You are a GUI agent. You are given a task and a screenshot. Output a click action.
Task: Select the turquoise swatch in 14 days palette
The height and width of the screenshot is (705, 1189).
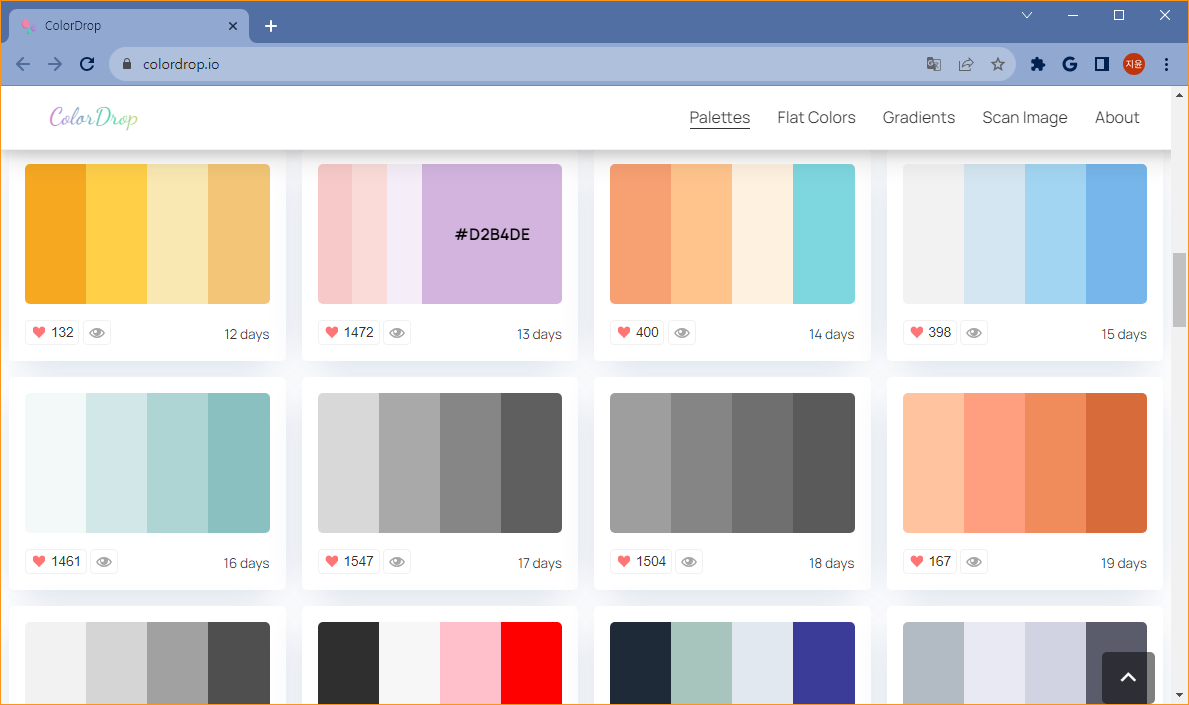click(x=824, y=234)
